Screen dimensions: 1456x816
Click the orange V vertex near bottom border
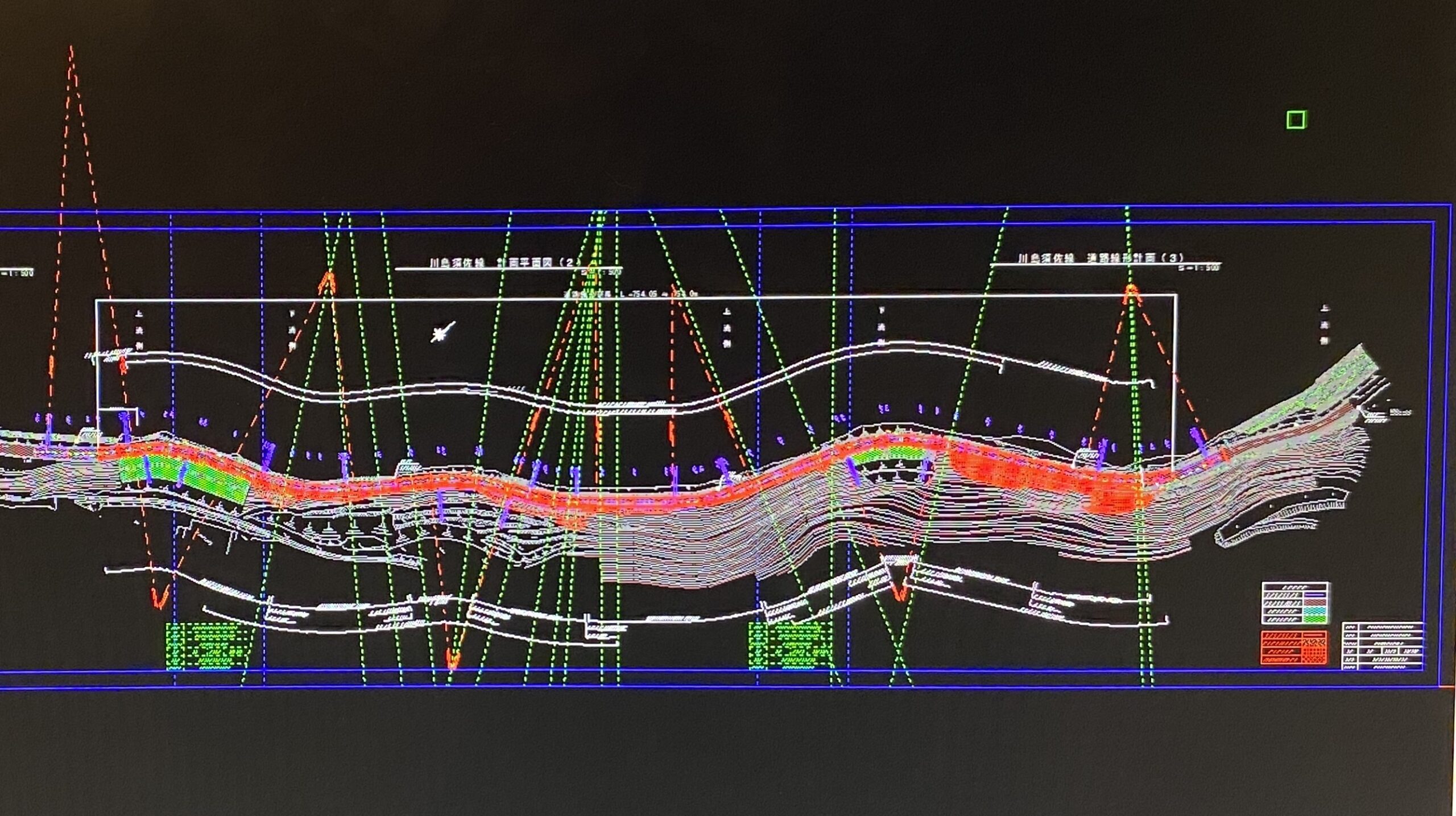453,665
